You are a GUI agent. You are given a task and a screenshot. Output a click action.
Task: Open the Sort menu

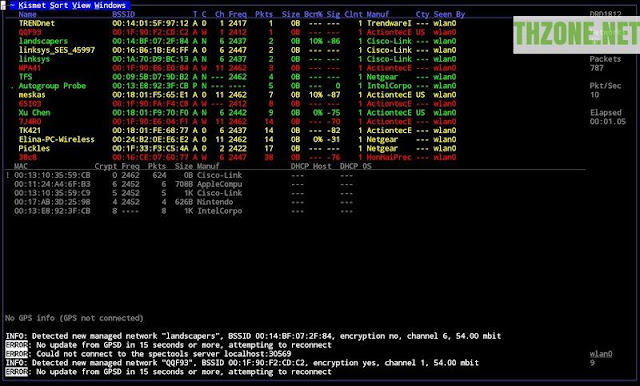(58, 5)
